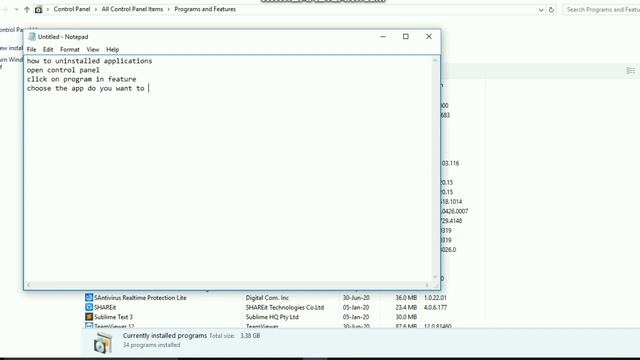Viewport: 640px width, 360px height.
Task: Click publisher SHAREit Technologies Co.Ltd
Action: (x=285, y=307)
